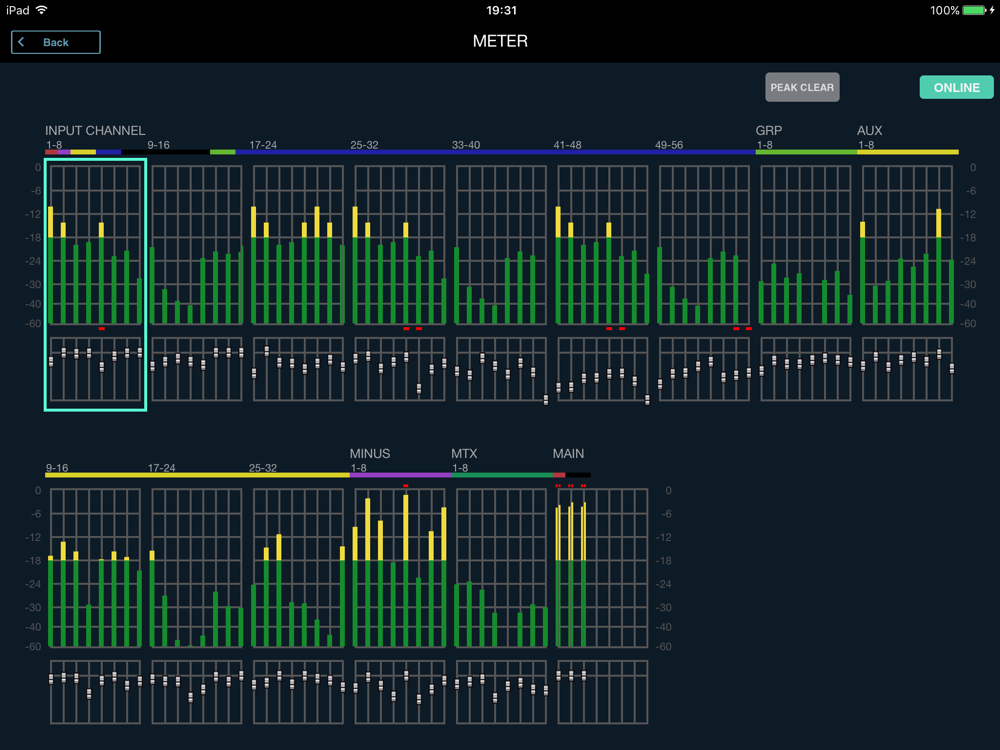Open the AUX 9-16 fader overview
1000x750 pixels.
(x=96, y=692)
